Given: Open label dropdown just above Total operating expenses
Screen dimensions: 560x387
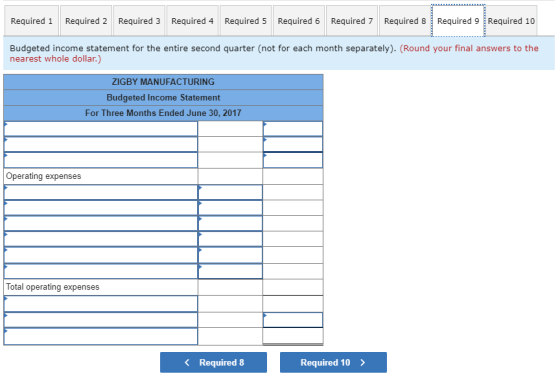Looking at the screenshot, I should pos(101,271).
